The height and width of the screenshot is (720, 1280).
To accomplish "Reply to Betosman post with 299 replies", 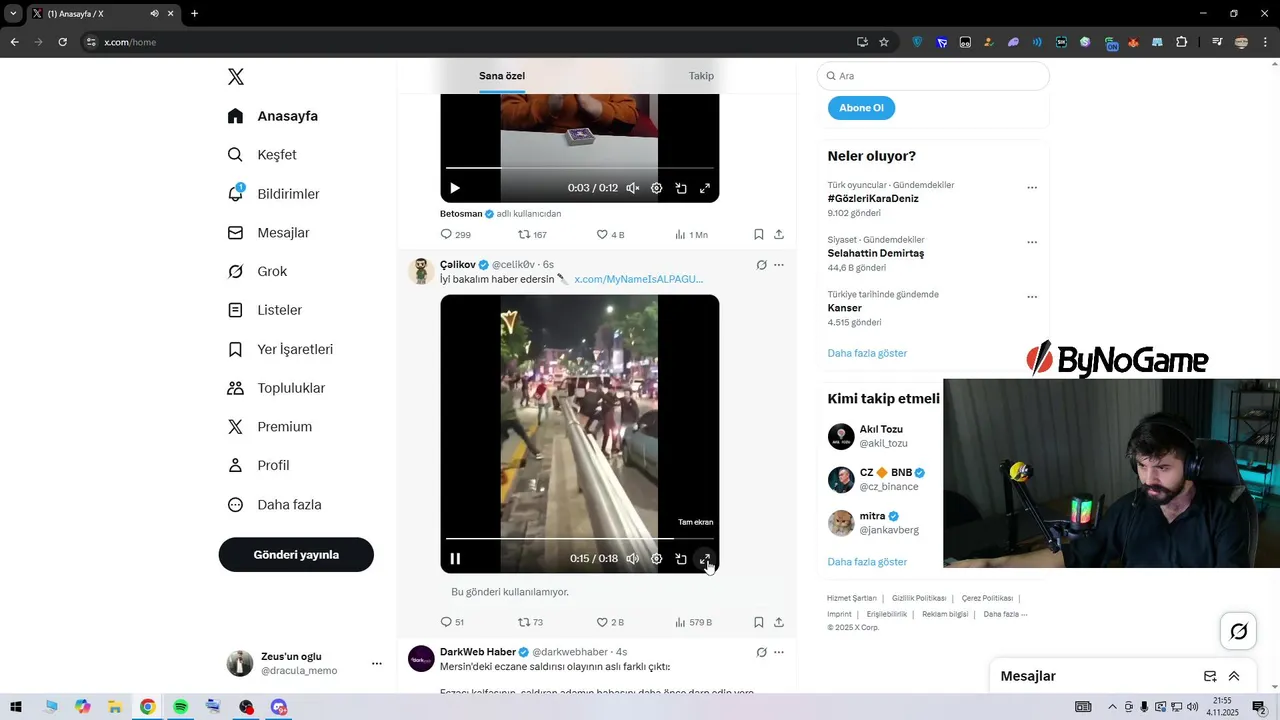I will (456, 235).
